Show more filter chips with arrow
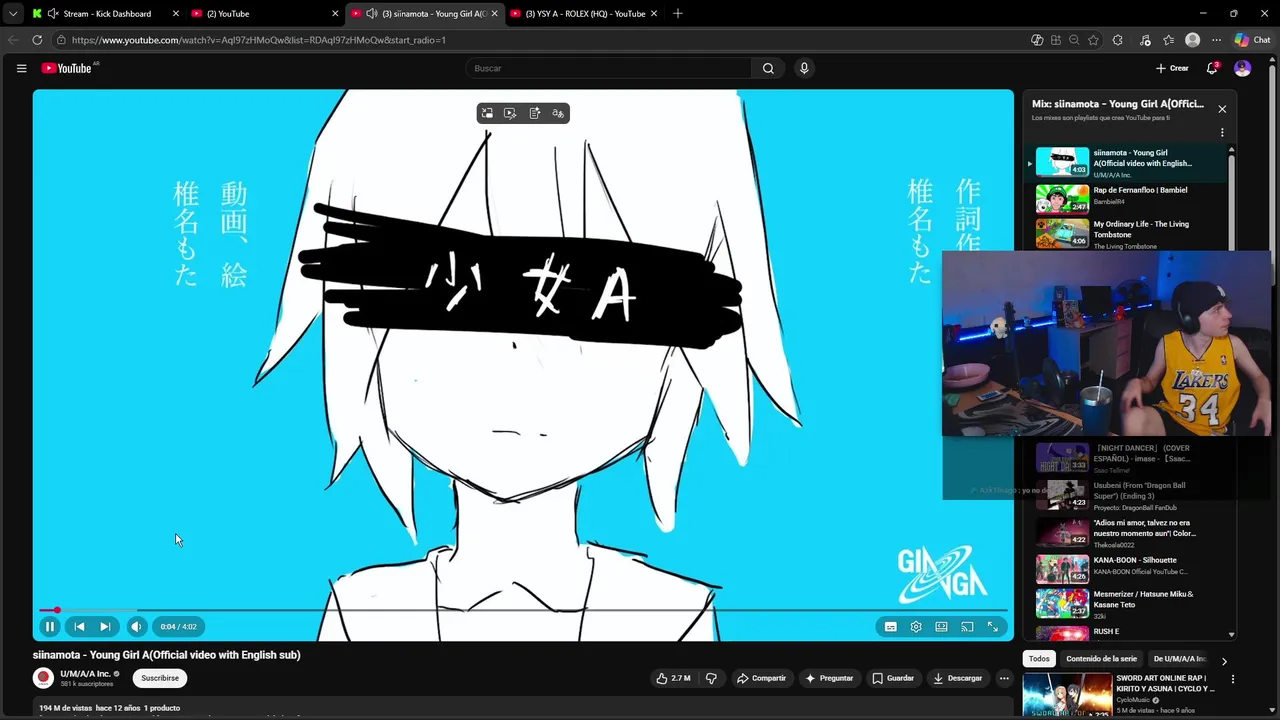The height and width of the screenshot is (720, 1280). coord(1224,661)
